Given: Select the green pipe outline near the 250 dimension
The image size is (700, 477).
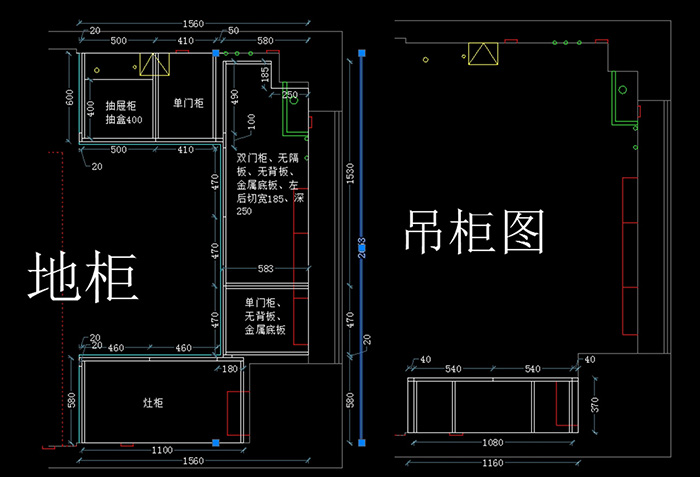Looking at the screenshot, I should [291, 110].
